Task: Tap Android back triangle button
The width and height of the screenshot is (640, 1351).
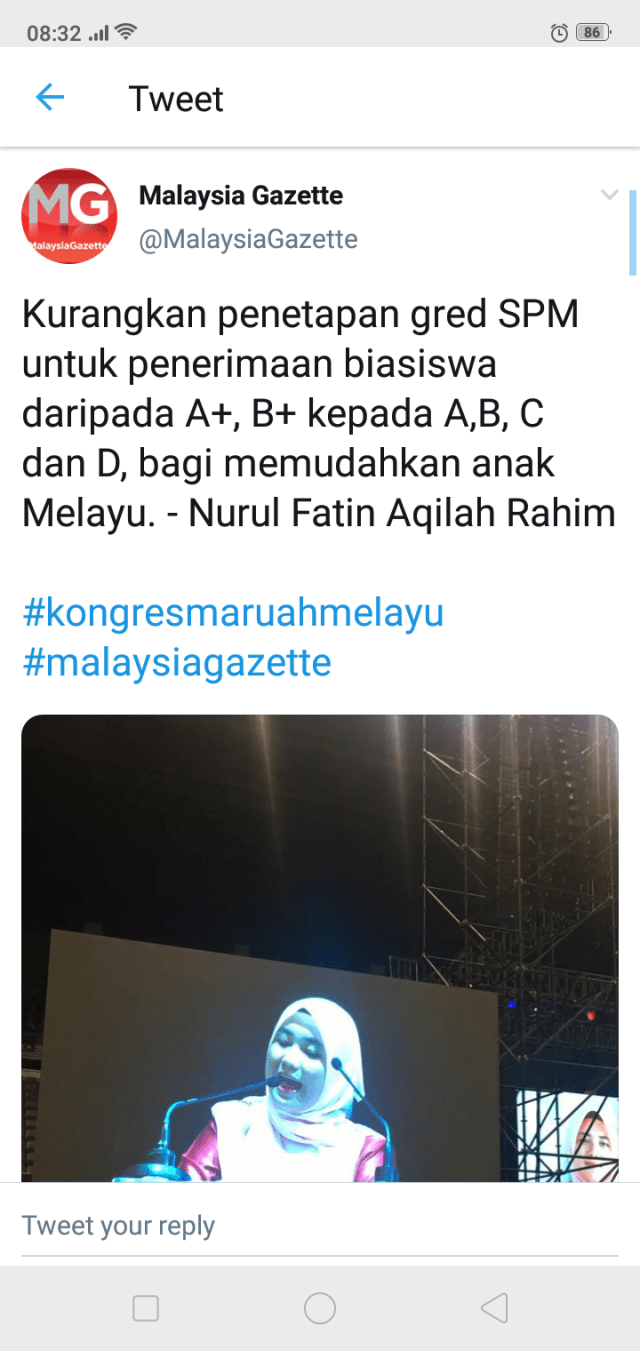Action: [494, 1308]
